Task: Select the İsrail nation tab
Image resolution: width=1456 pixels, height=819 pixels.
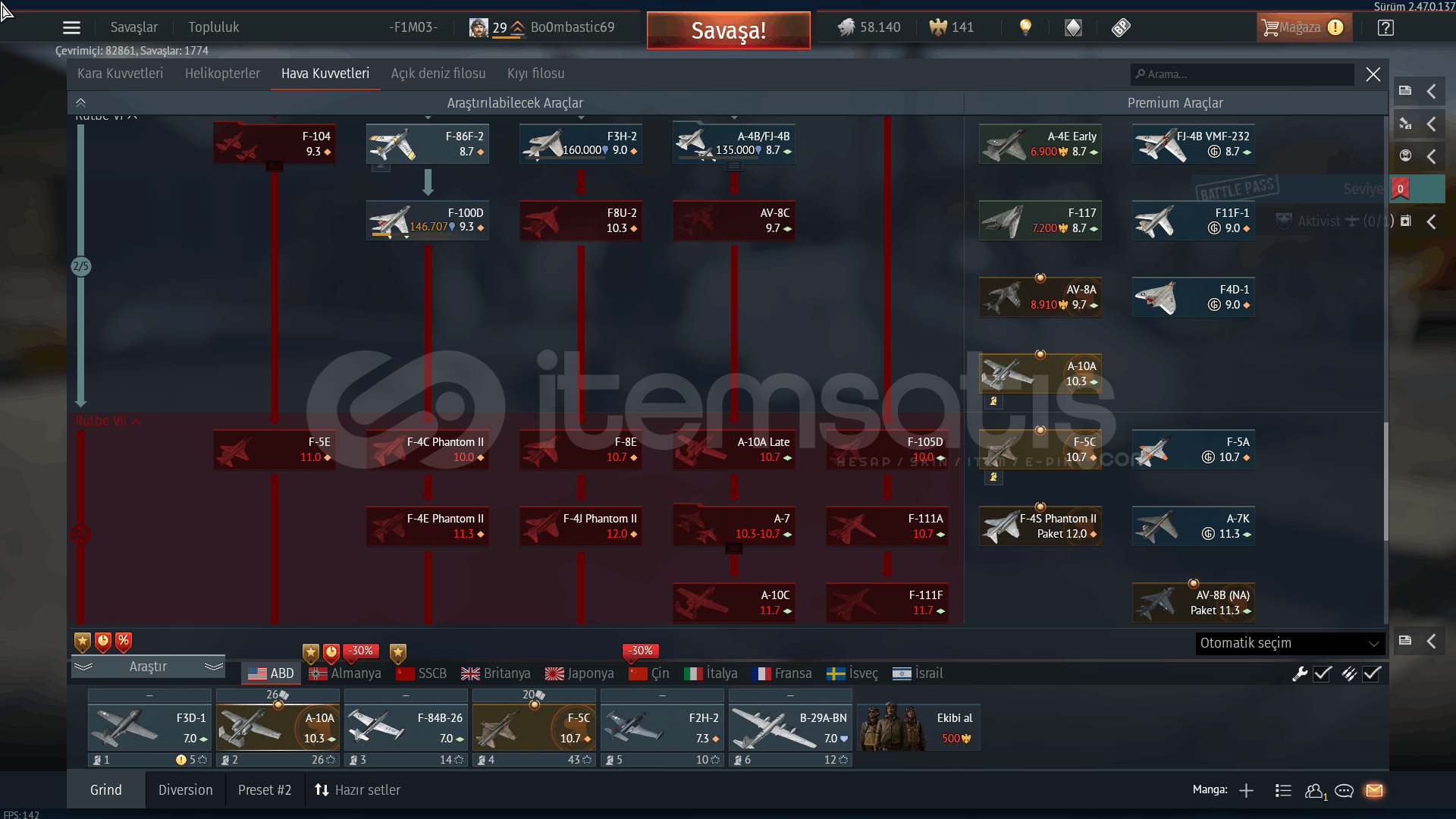Action: [x=918, y=673]
